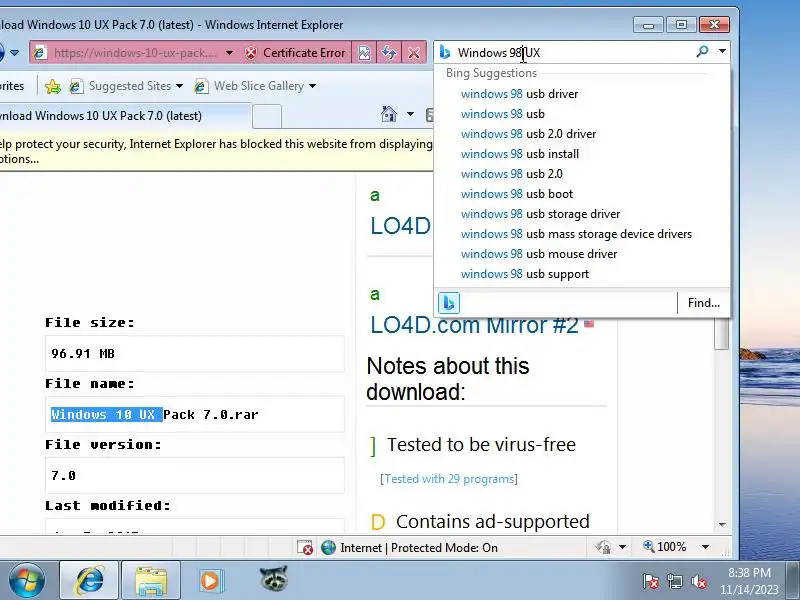Click the network tray icon
The image size is (800, 600).
[675, 581]
